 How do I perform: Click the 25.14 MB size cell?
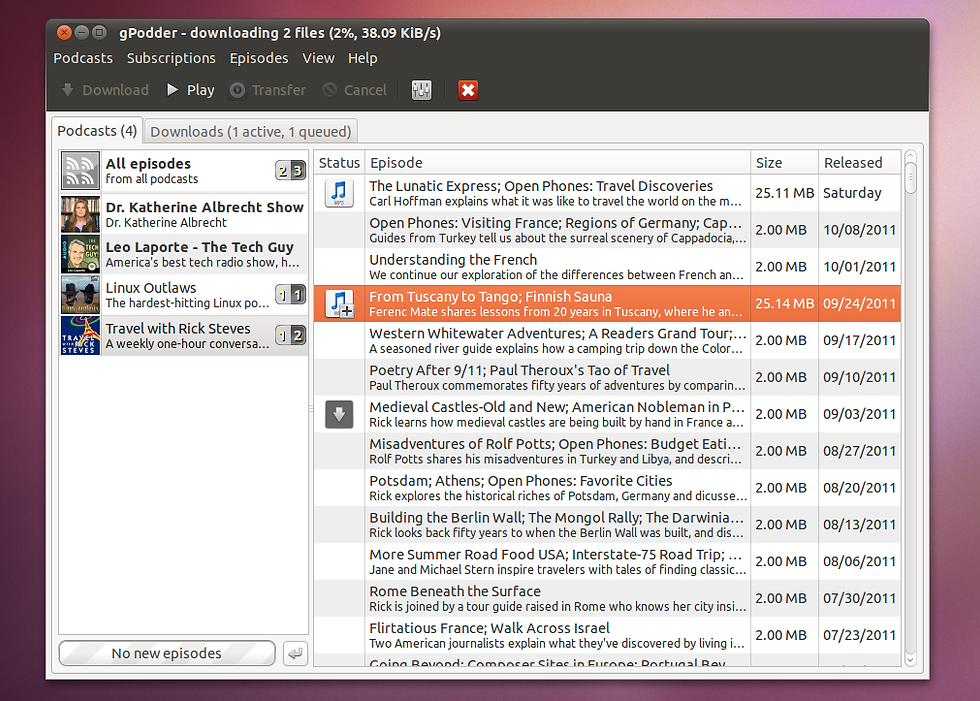784,304
